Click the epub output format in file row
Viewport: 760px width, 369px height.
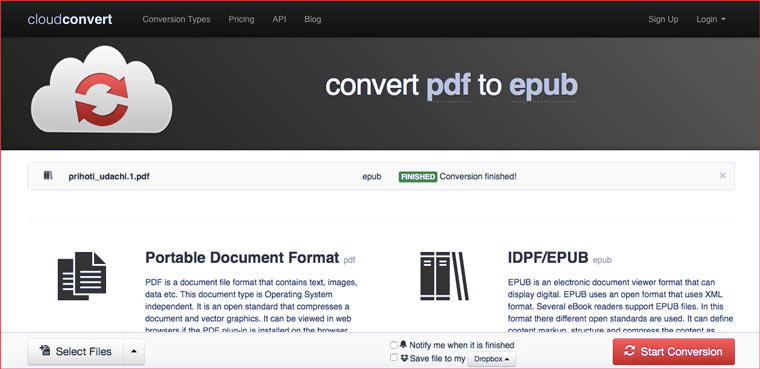point(372,177)
